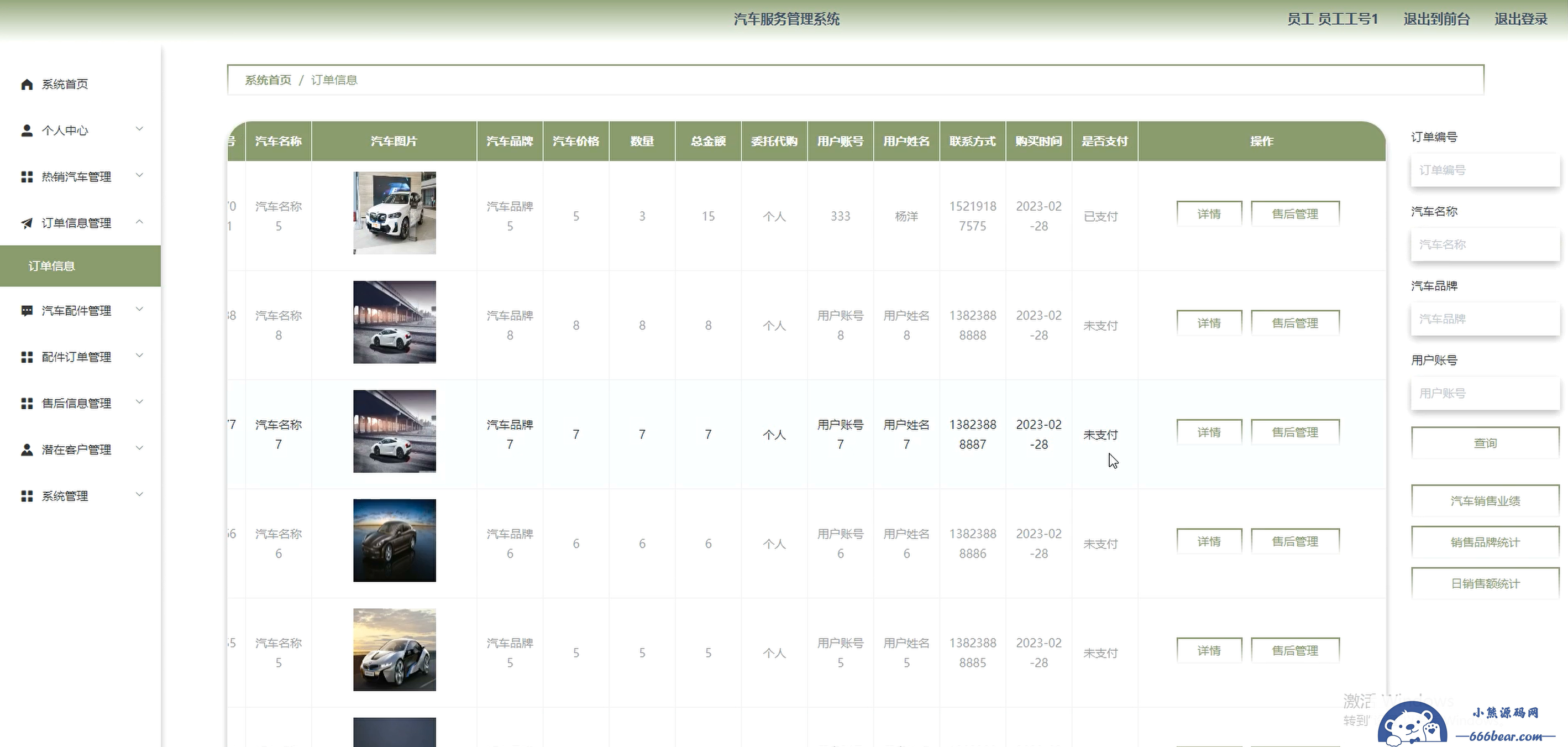
Task: Open the 售后信息管理 menu label
Action: point(76,403)
